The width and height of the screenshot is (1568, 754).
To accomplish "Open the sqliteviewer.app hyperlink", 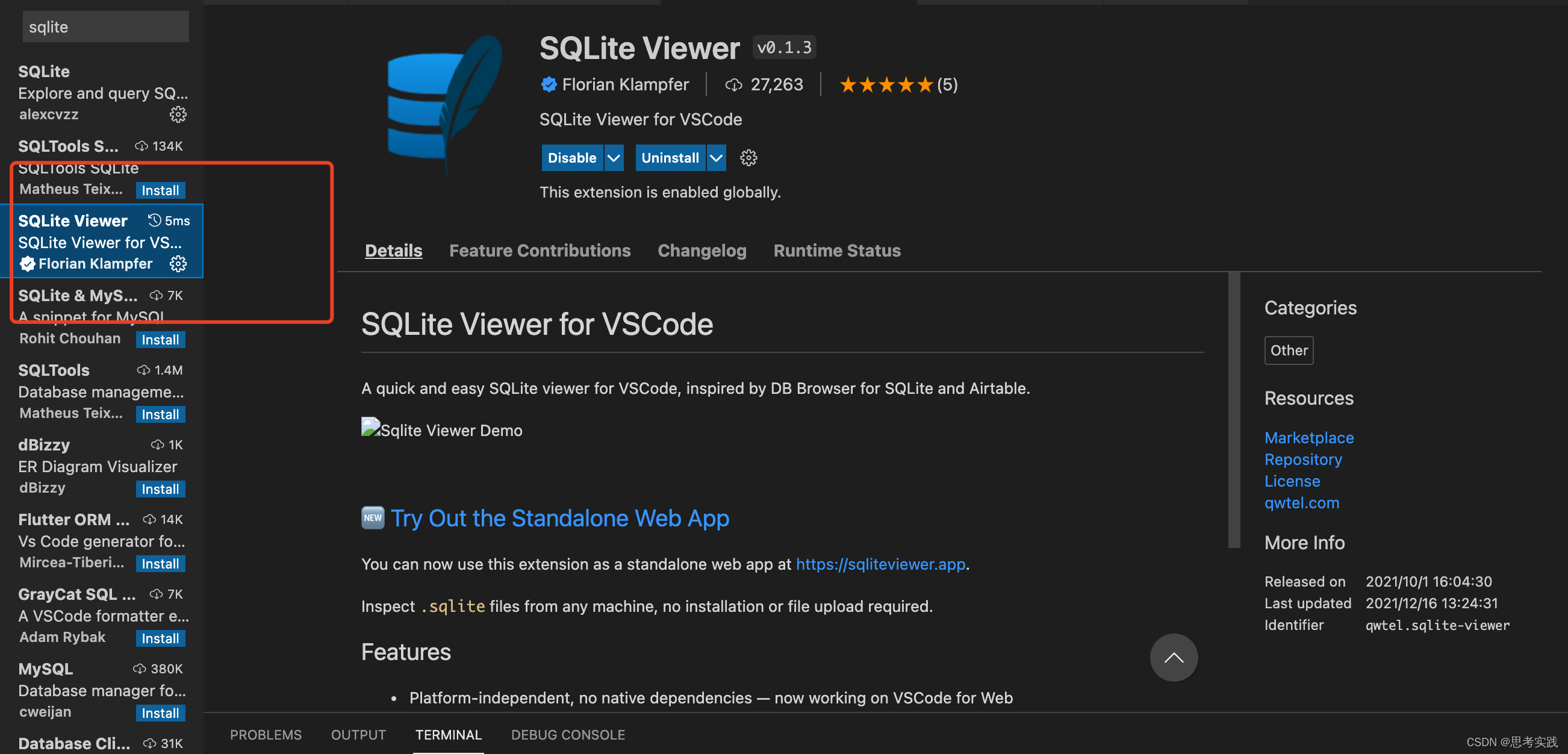I will (x=880, y=564).
